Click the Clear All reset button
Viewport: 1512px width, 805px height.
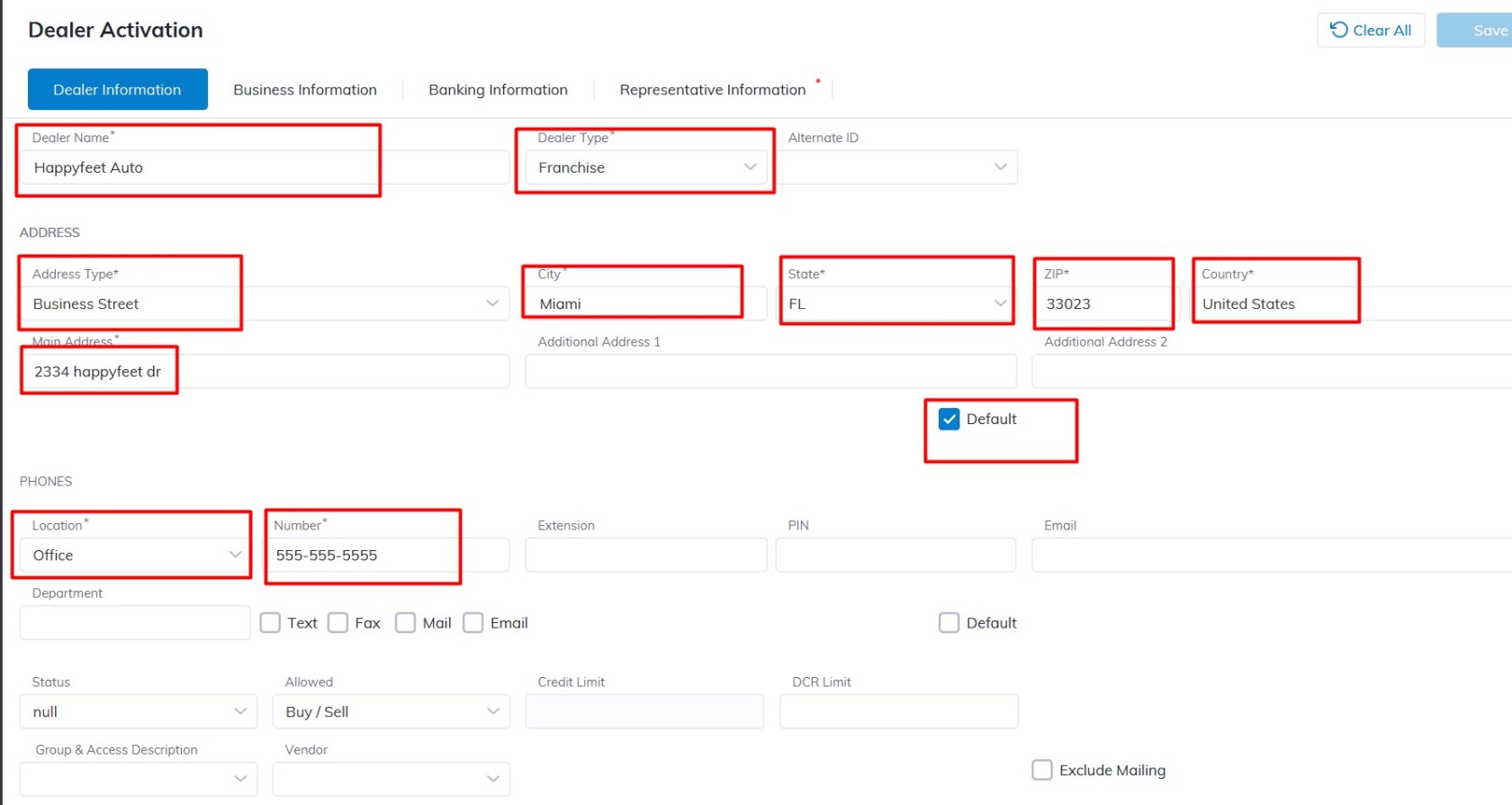point(1370,31)
